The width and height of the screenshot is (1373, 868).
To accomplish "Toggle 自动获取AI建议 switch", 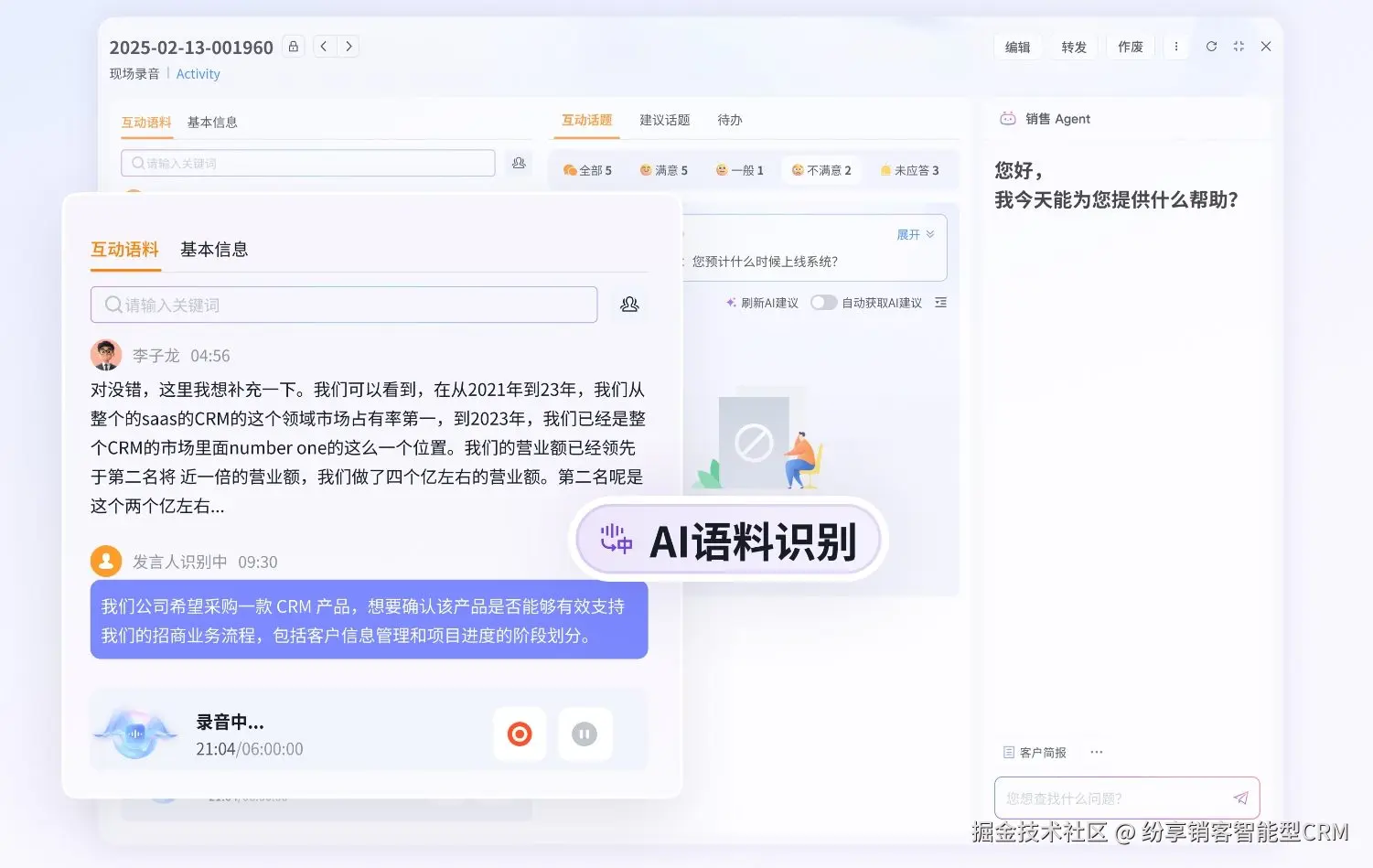I will (823, 303).
